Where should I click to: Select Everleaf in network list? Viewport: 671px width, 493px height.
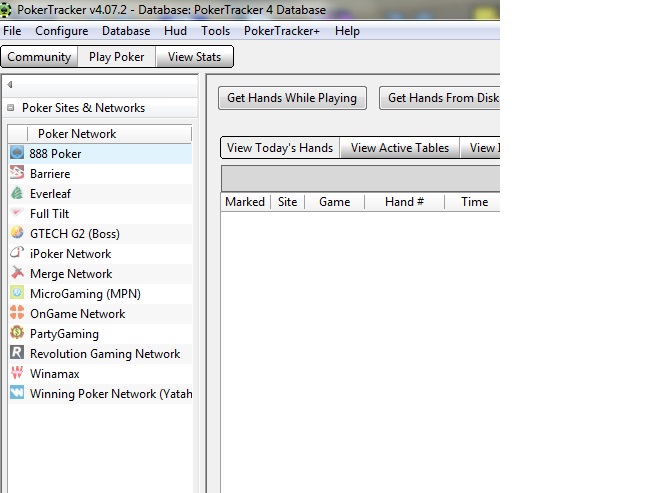[101, 193]
